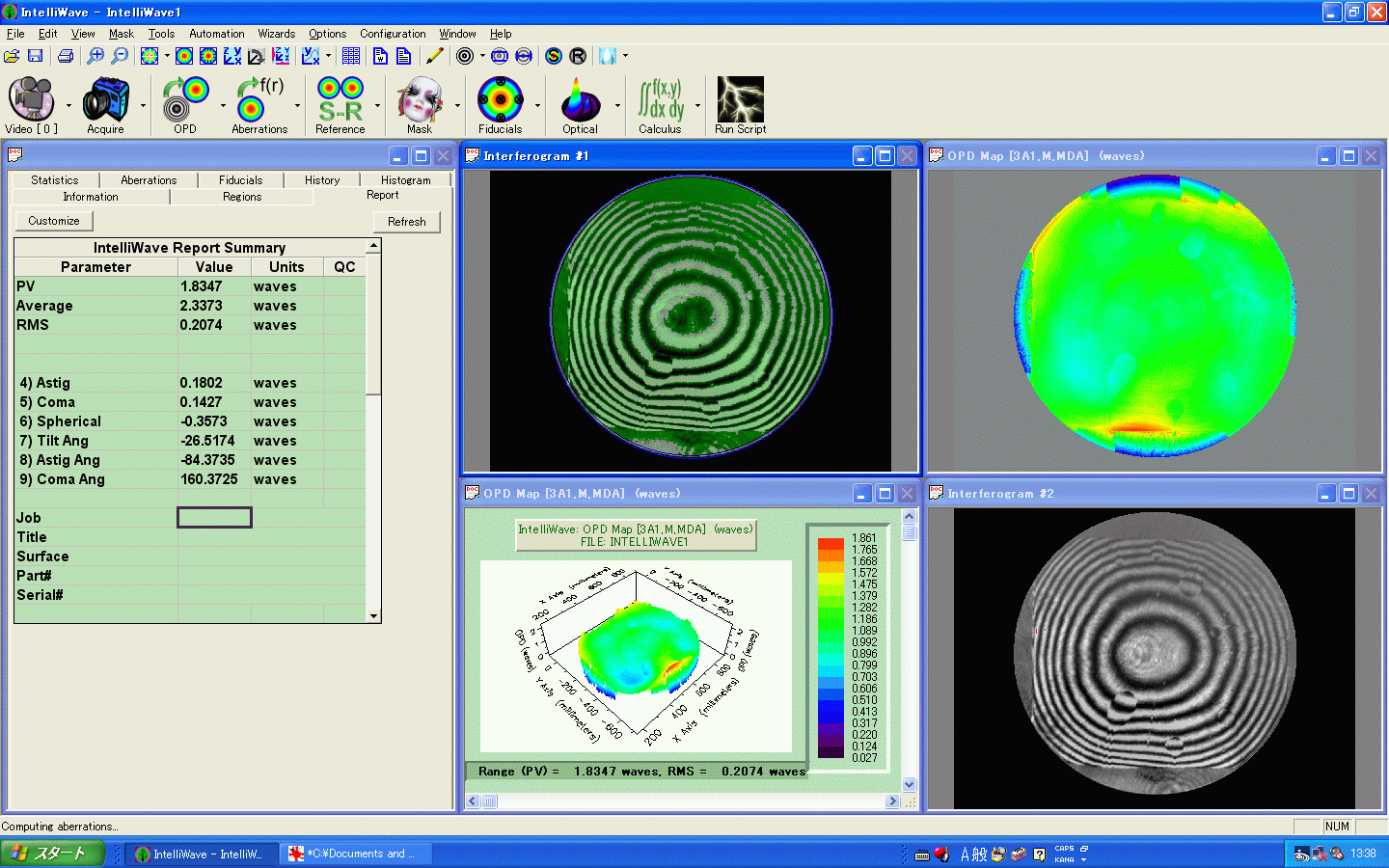The width and height of the screenshot is (1389, 868).
Task: Switch to the Histogram tab
Action: [x=405, y=180]
